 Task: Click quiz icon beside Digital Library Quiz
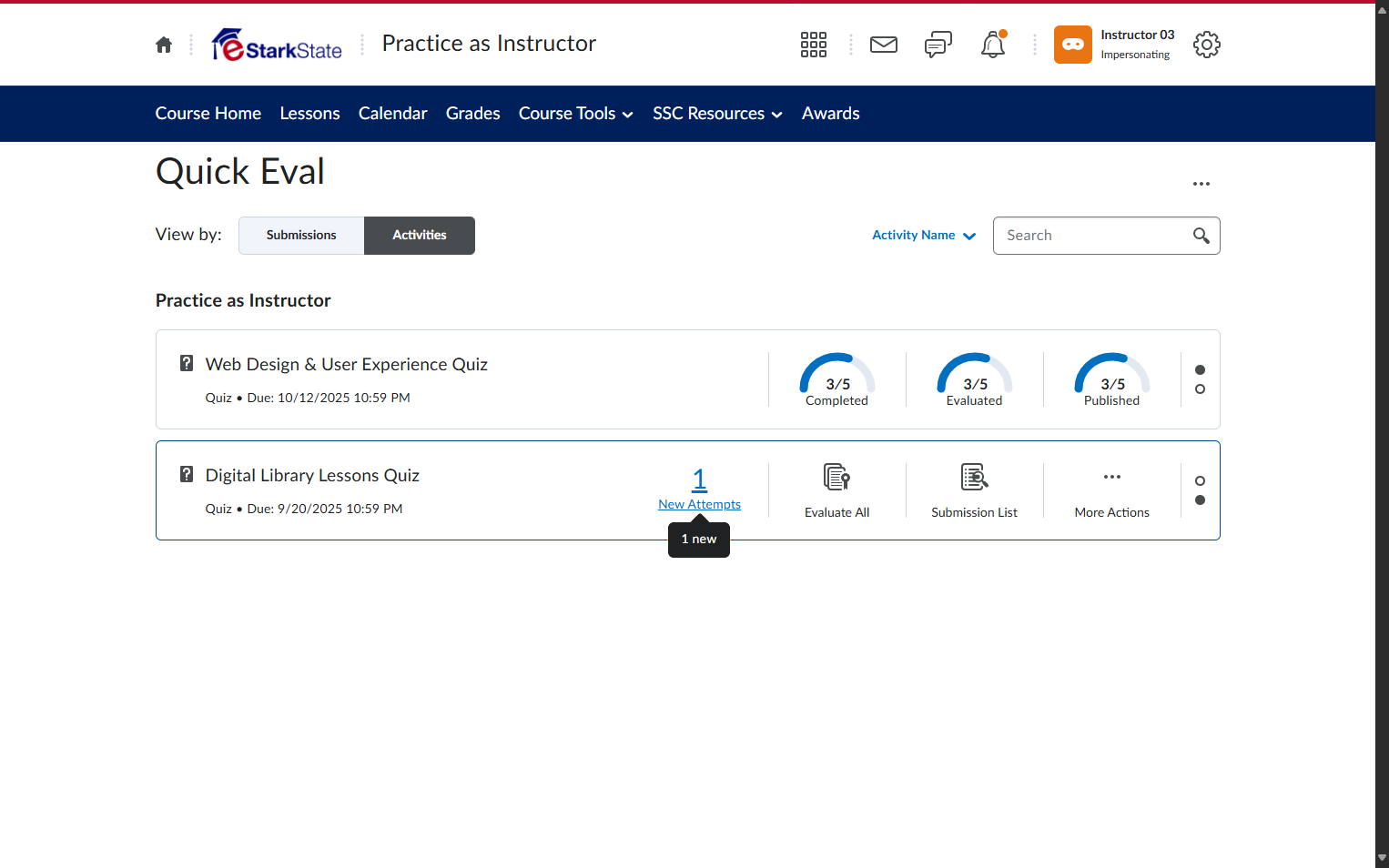187,474
